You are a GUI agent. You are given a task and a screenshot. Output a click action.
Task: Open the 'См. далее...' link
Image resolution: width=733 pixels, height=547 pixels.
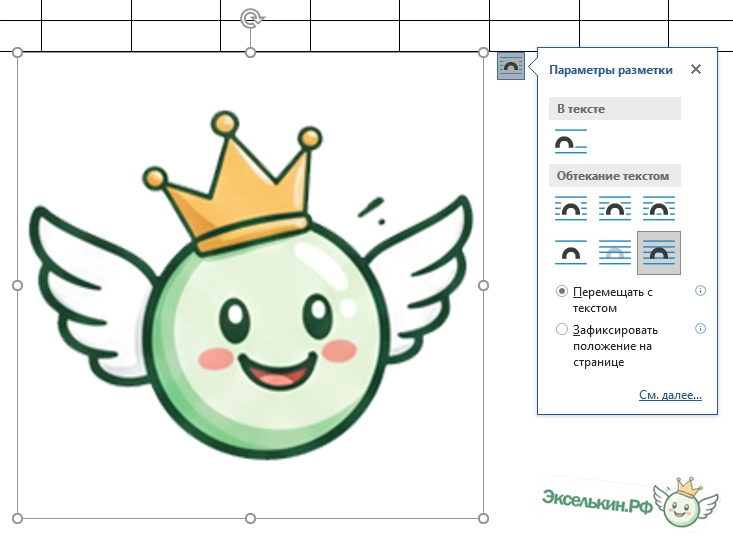coord(670,395)
